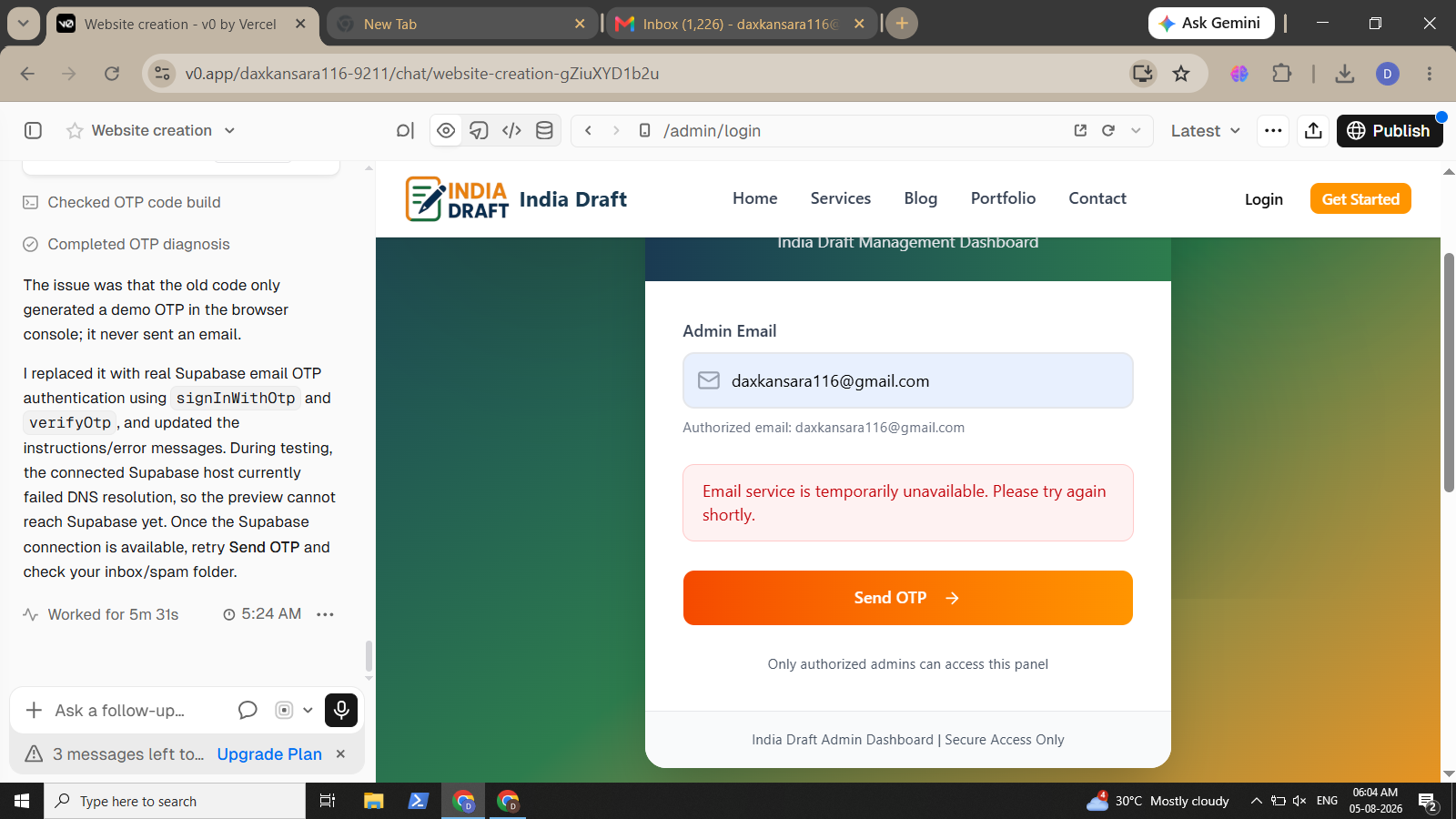Open Chrome downloads
The image size is (1456, 819).
tap(1345, 74)
